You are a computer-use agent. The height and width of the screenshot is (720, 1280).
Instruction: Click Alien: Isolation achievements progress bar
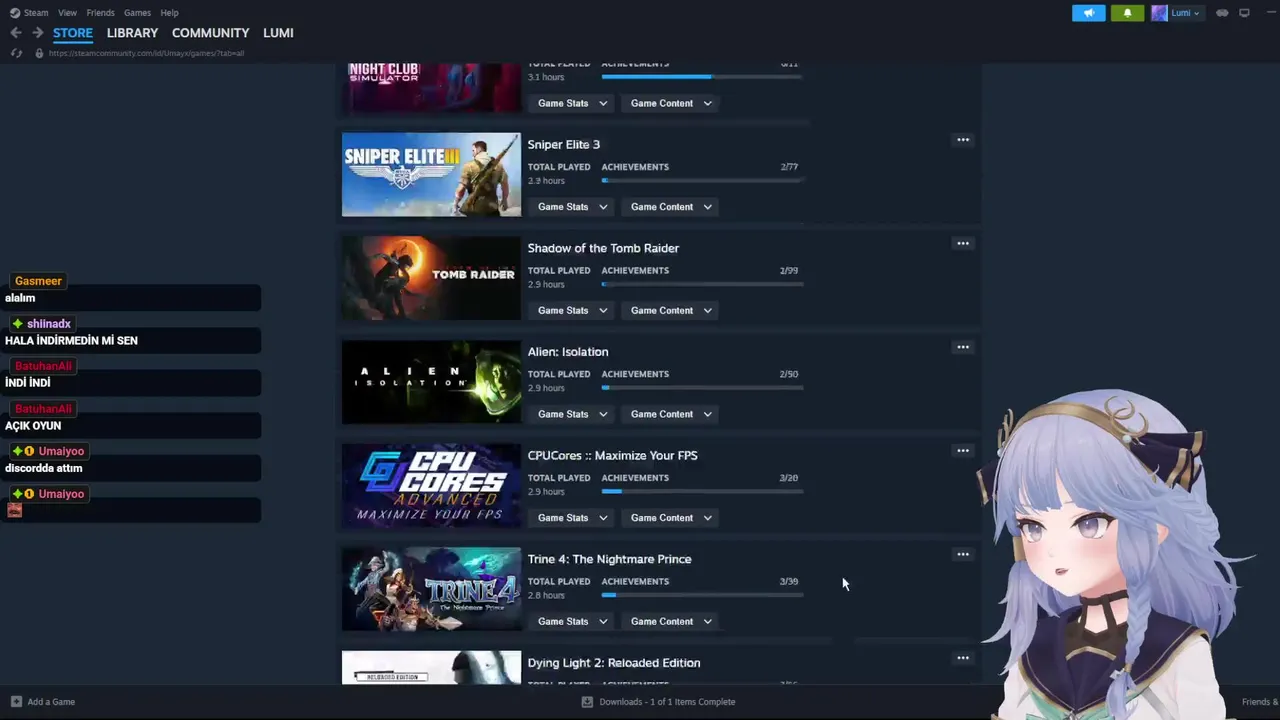[x=702, y=388]
